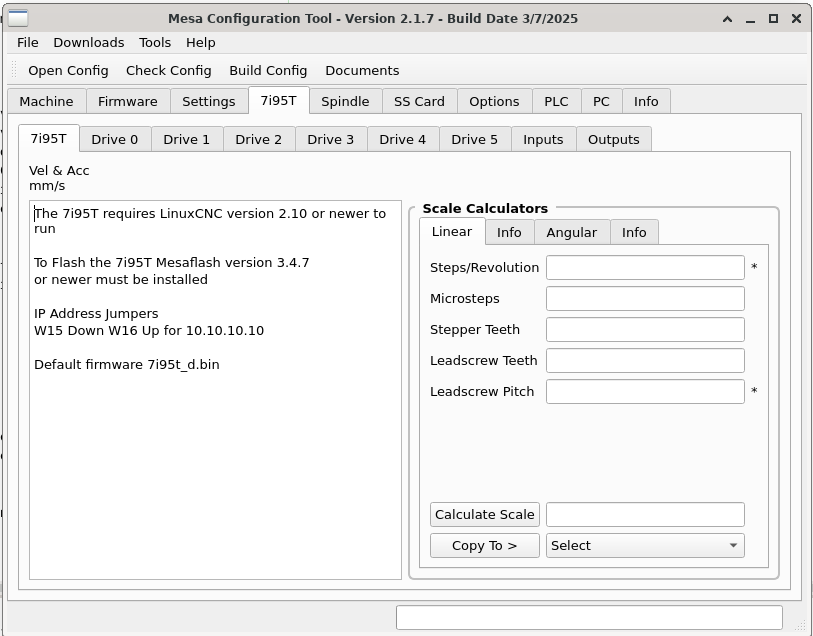Click the Copy To > button
This screenshot has height=636, width=813.
pos(485,546)
